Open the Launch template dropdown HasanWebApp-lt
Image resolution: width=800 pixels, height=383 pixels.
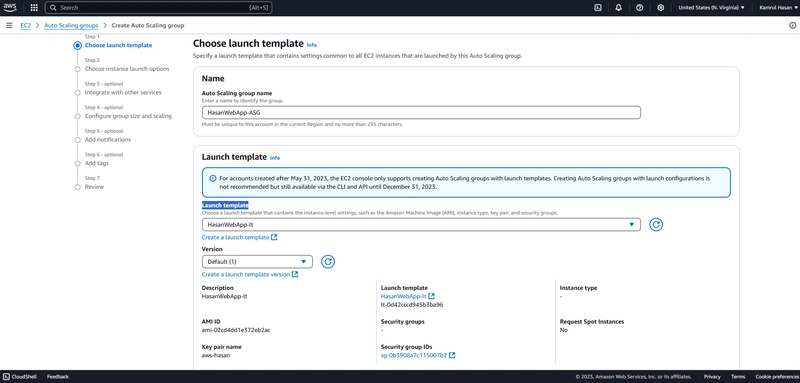coord(421,224)
